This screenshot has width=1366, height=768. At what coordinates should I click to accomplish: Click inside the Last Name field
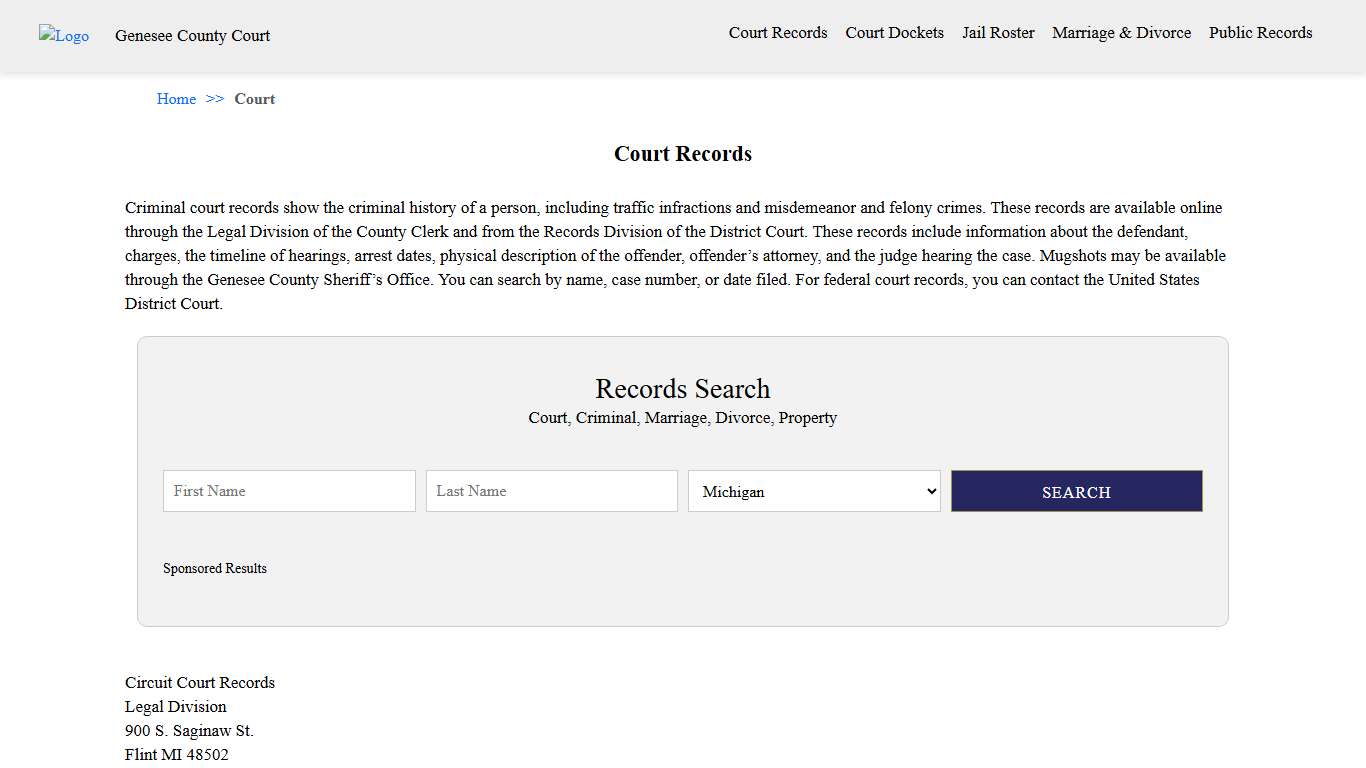click(x=551, y=491)
